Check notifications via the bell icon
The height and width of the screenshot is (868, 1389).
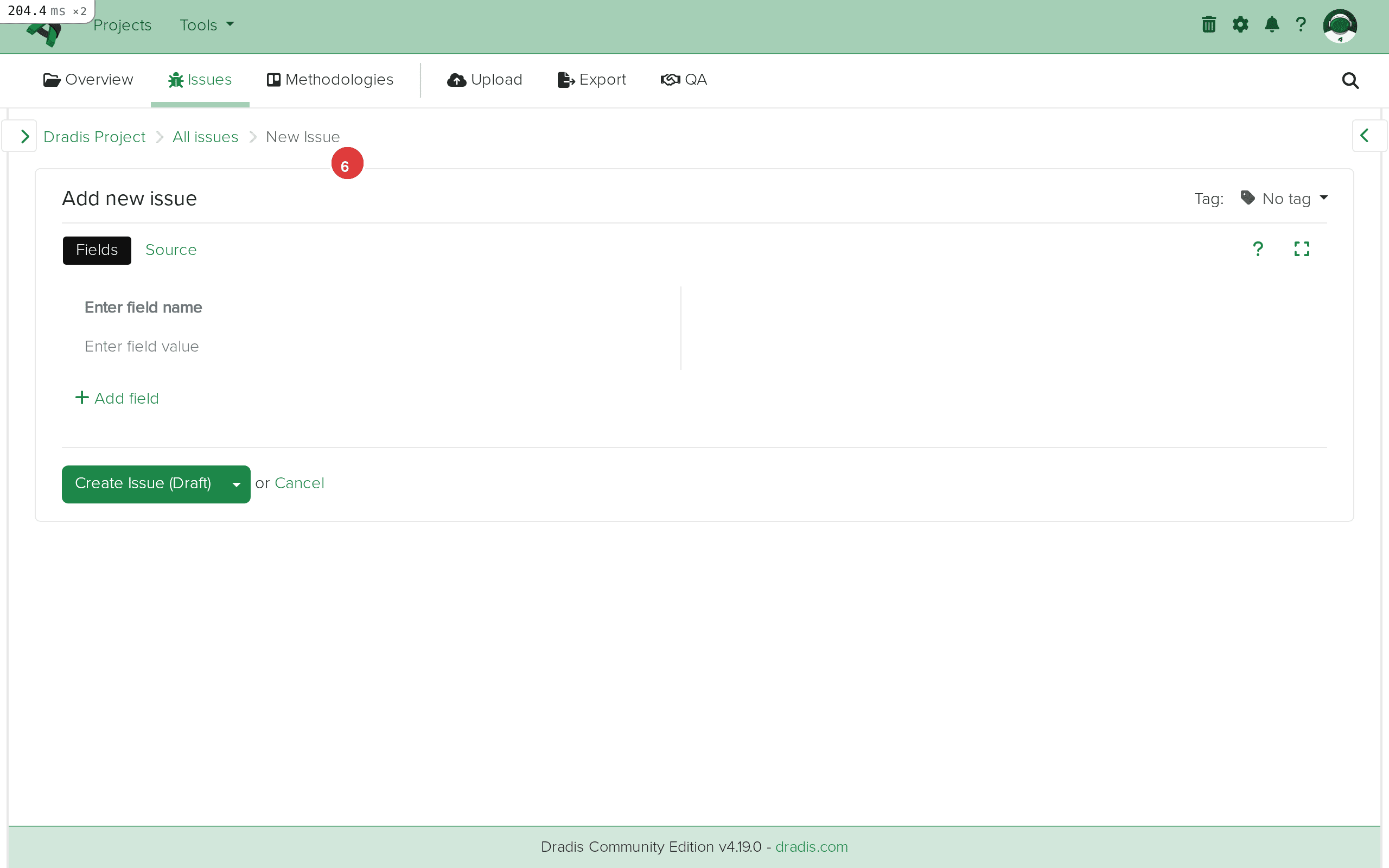[x=1271, y=25]
